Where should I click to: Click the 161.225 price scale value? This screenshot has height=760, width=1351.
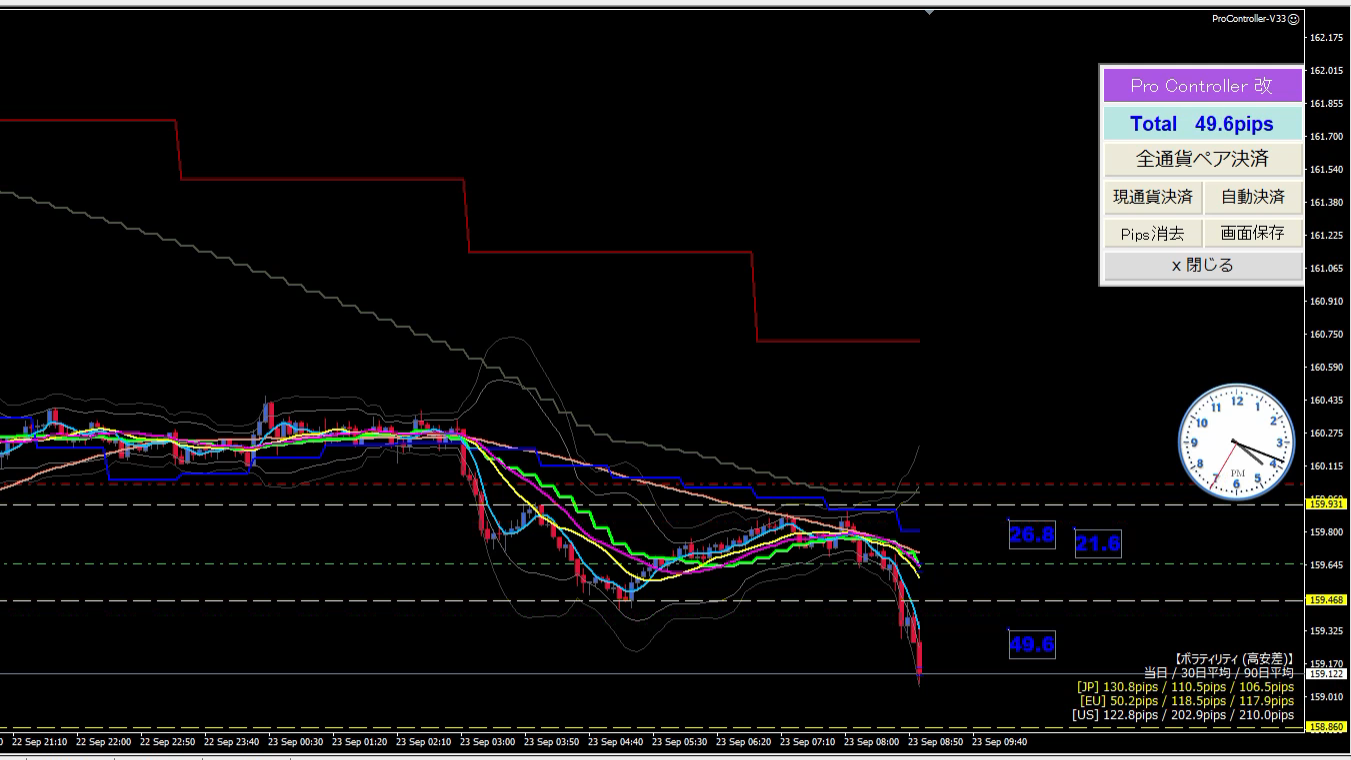[x=1325, y=235]
